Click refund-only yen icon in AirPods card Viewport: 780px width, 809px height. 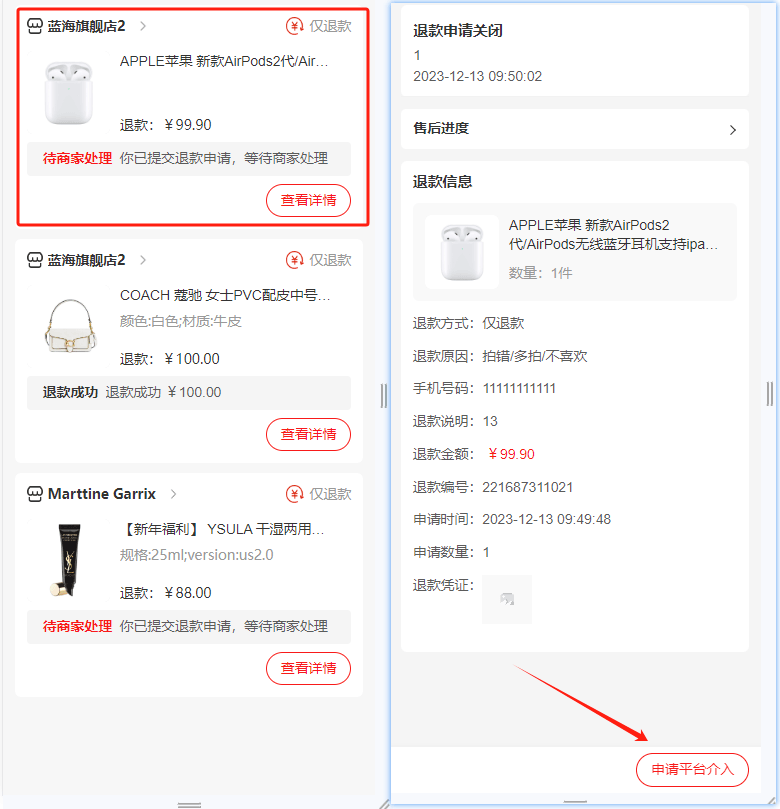coord(295,26)
